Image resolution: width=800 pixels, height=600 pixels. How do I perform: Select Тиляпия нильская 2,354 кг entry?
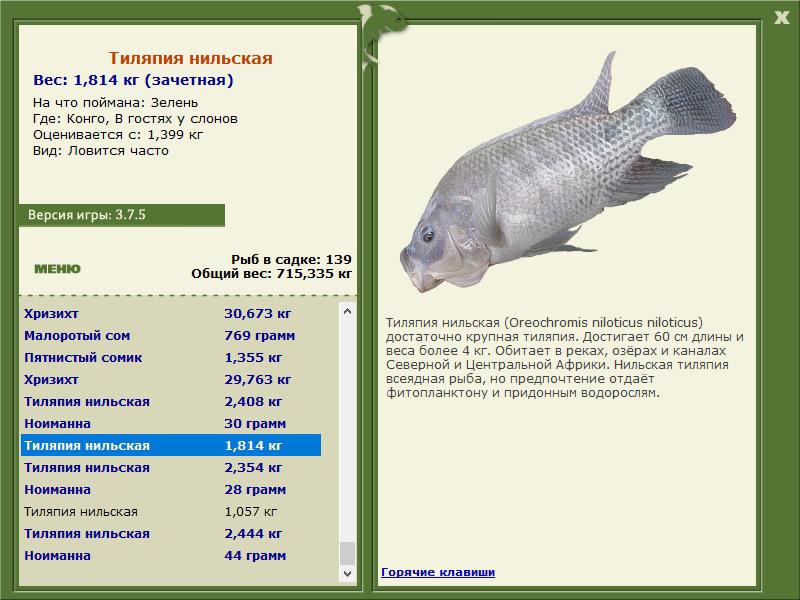click(170, 467)
